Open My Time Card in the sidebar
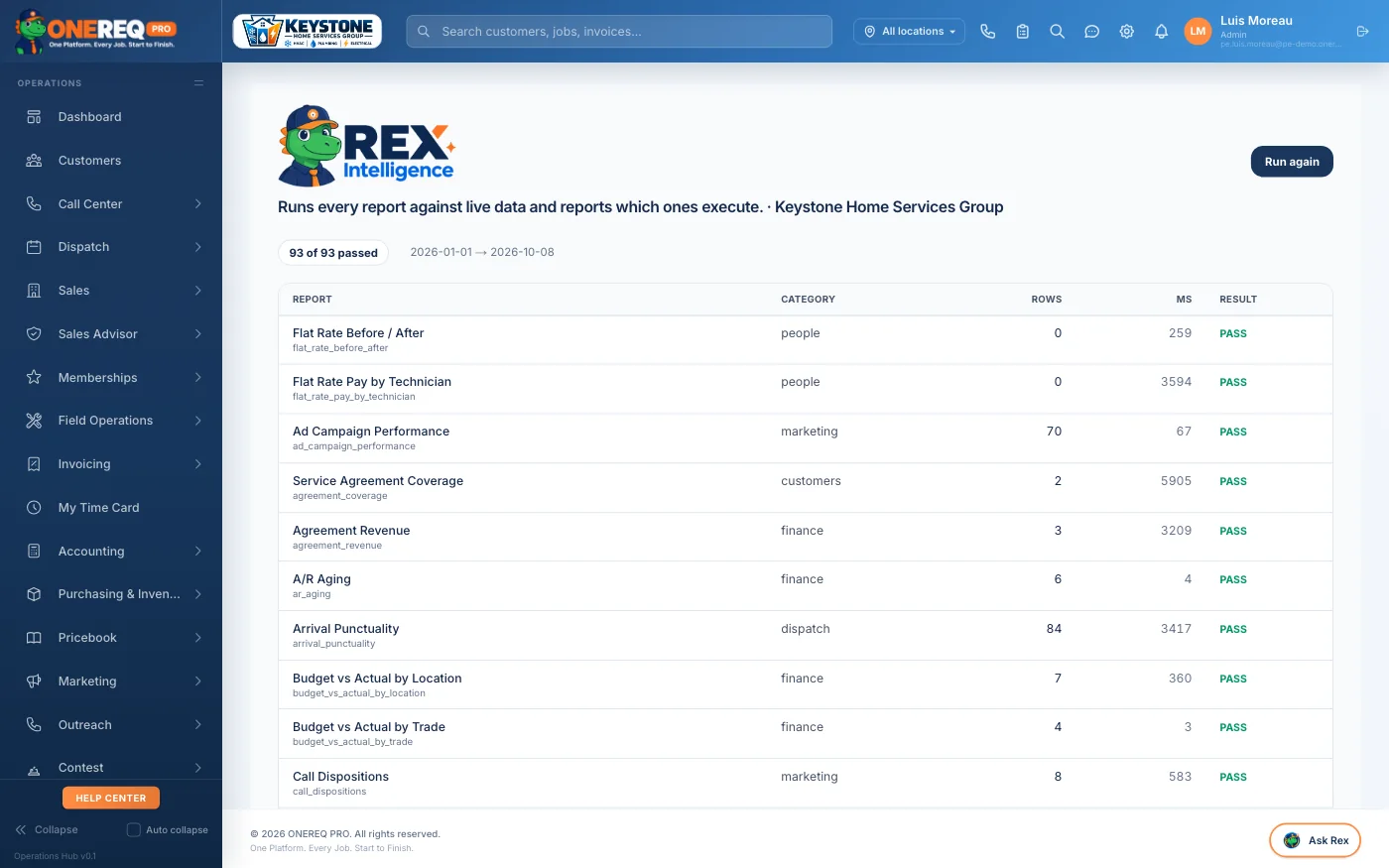1389x868 pixels. click(111, 508)
